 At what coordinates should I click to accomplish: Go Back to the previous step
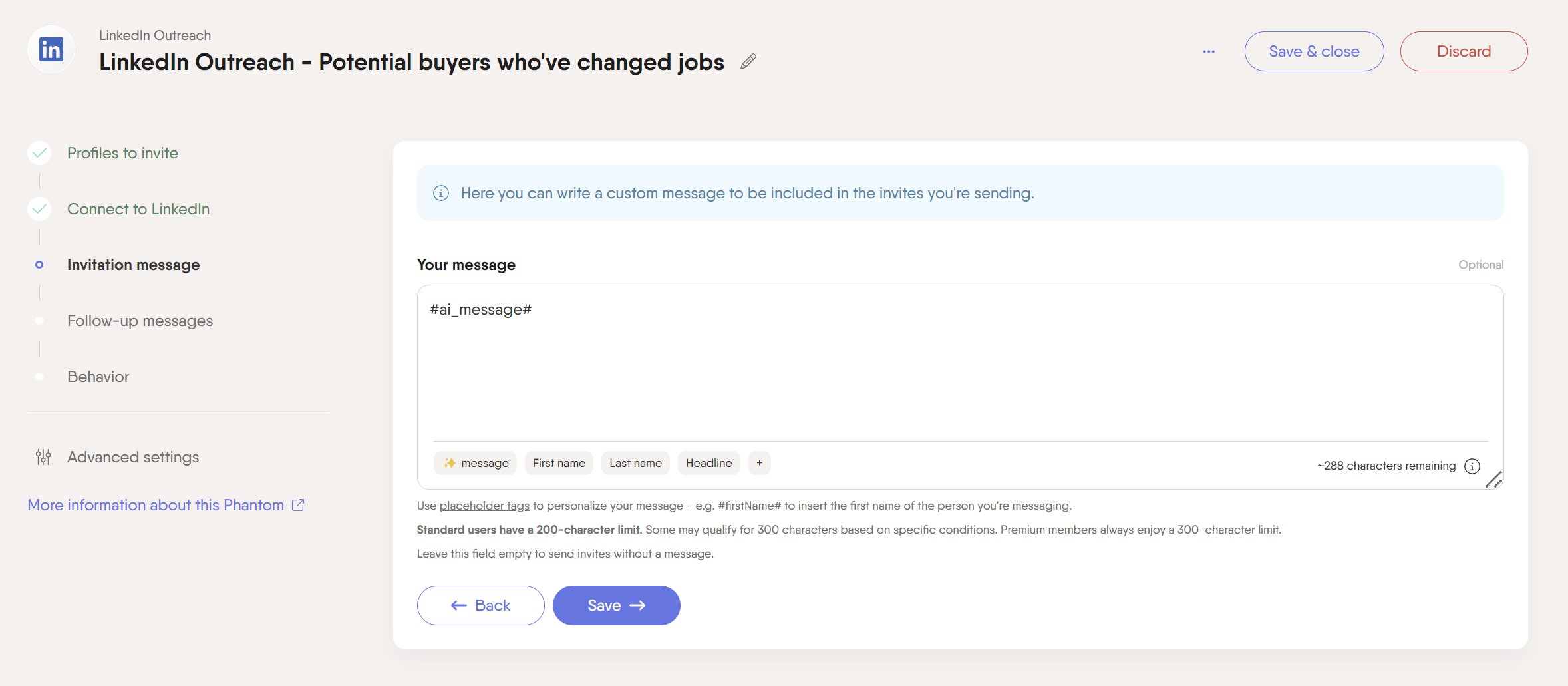[x=480, y=605]
